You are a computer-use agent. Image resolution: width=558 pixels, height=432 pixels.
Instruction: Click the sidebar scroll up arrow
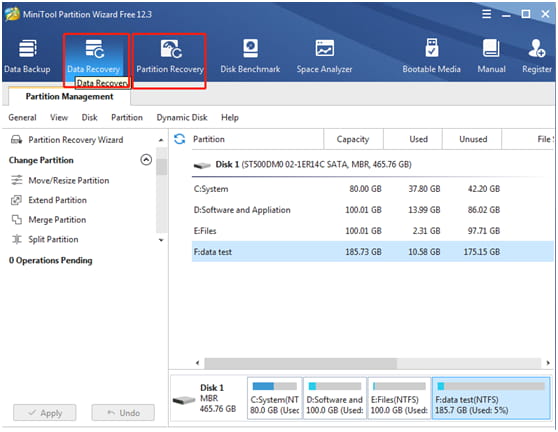pyautogui.click(x=161, y=141)
